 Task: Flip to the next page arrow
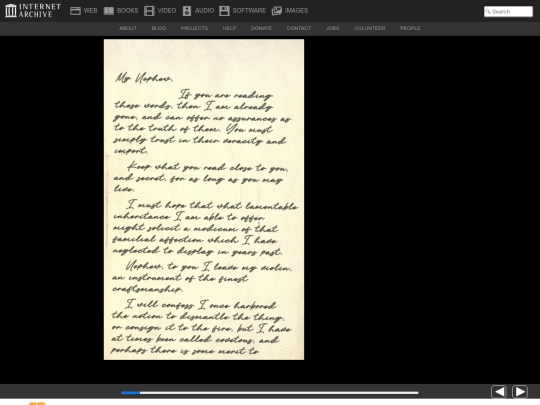click(520, 392)
